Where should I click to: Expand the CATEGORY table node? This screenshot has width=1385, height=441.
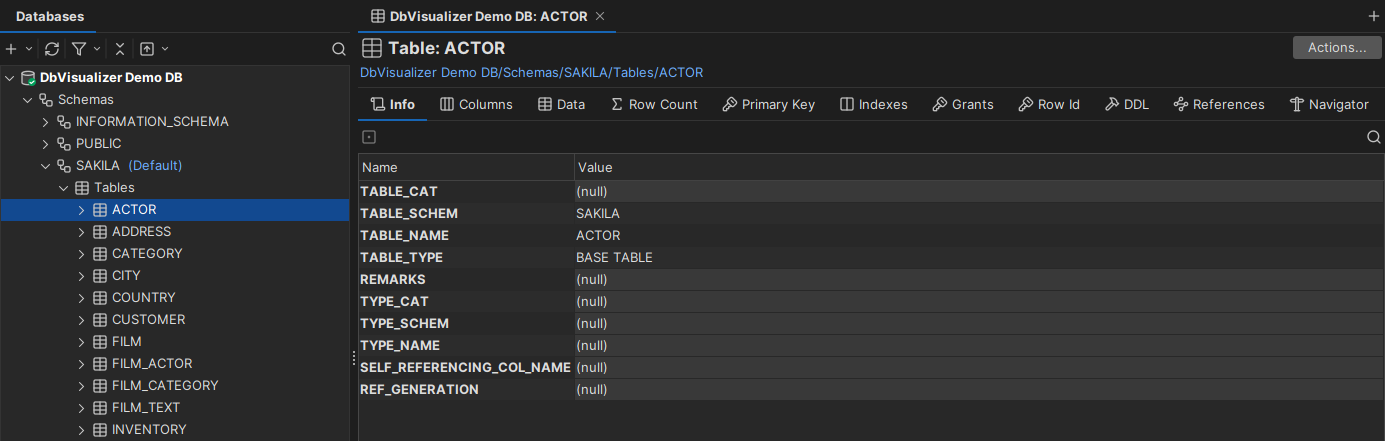point(82,254)
